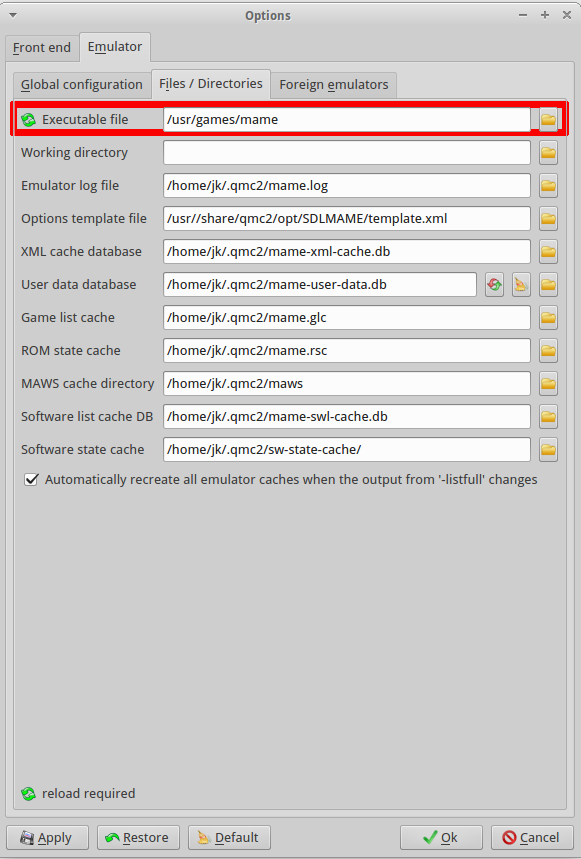Viewport: 581px width, 859px height.
Task: Click the User data database broom icon
Action: click(x=521, y=284)
